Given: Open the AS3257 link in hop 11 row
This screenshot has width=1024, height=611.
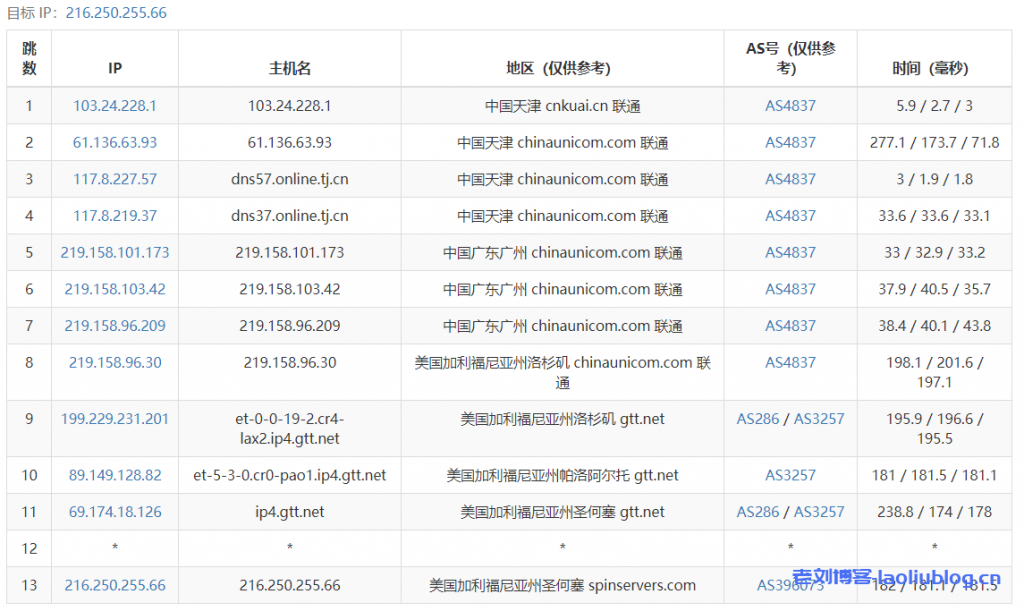Looking at the screenshot, I should point(819,512).
